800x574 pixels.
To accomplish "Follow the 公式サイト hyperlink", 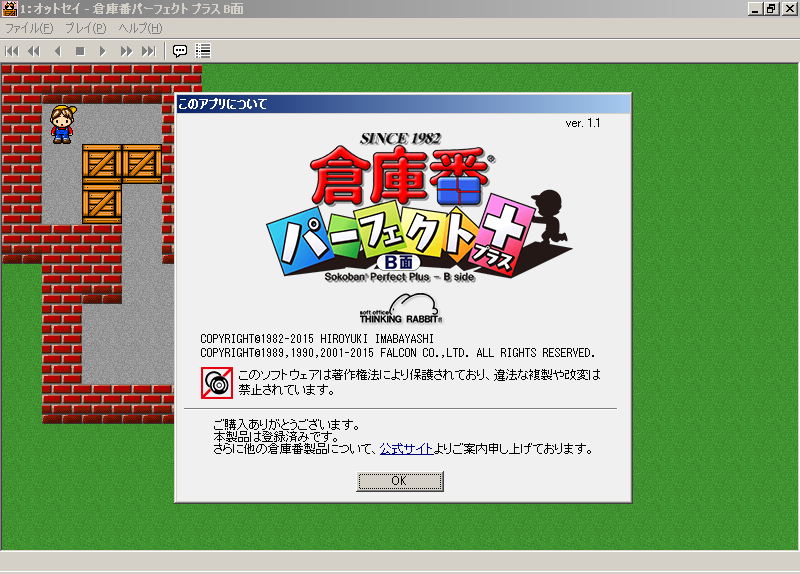I will pyautogui.click(x=406, y=449).
